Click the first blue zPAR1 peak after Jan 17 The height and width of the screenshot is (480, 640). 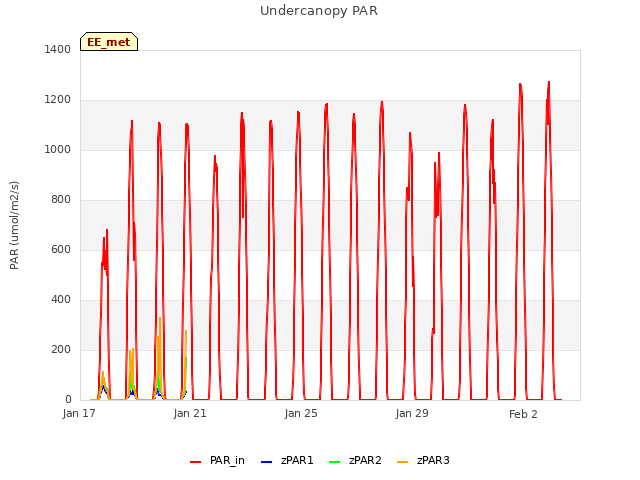104,386
